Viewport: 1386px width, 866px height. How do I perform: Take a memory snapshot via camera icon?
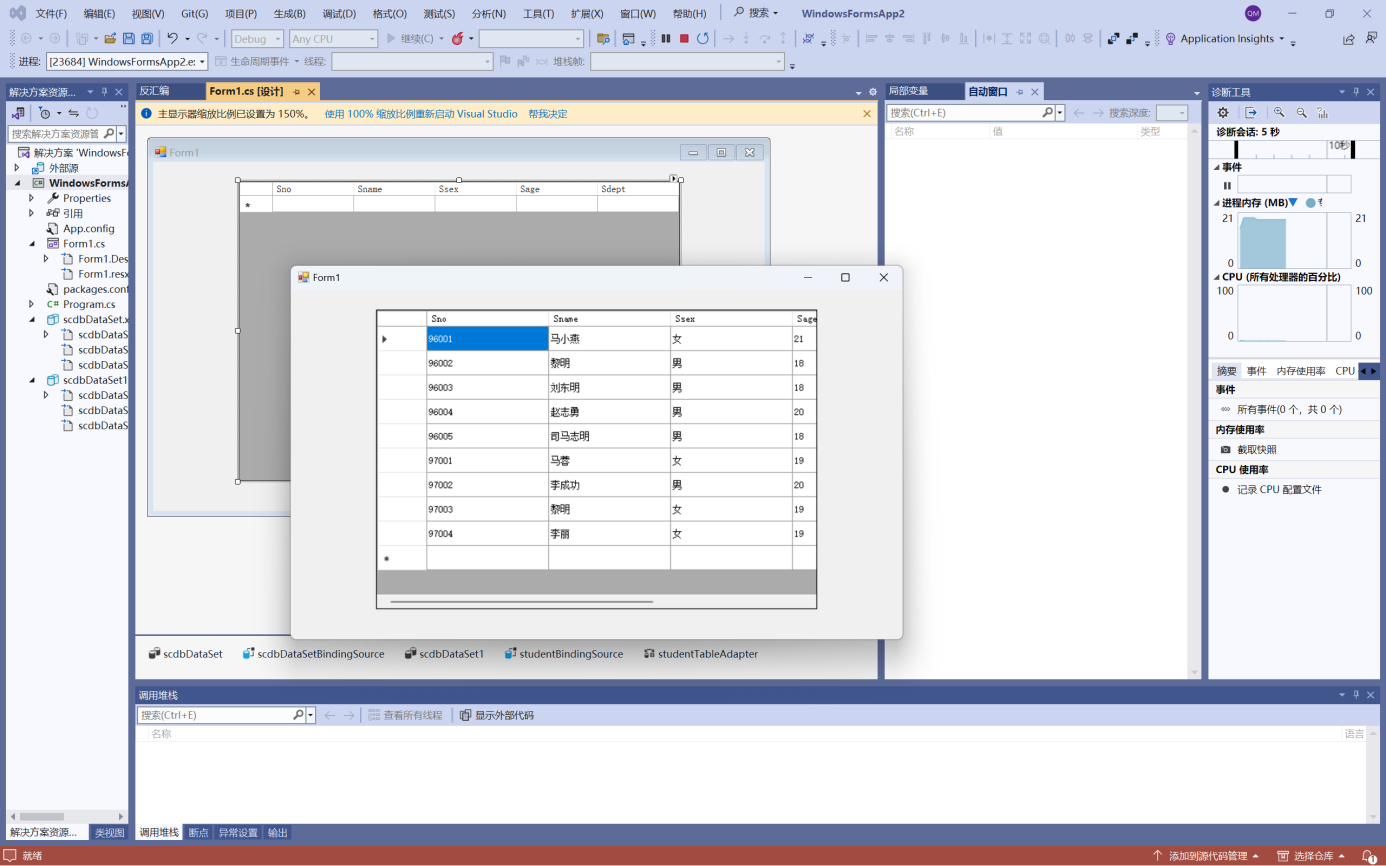[x=1226, y=450]
